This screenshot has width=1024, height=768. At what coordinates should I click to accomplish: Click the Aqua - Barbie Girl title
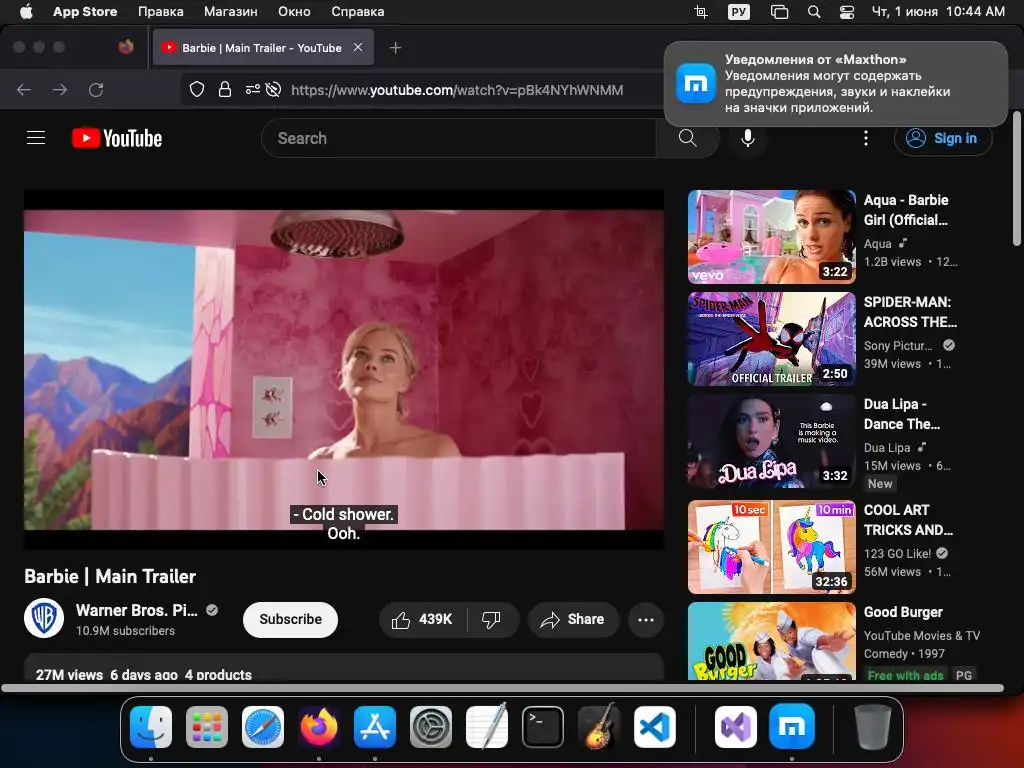[x=906, y=210]
